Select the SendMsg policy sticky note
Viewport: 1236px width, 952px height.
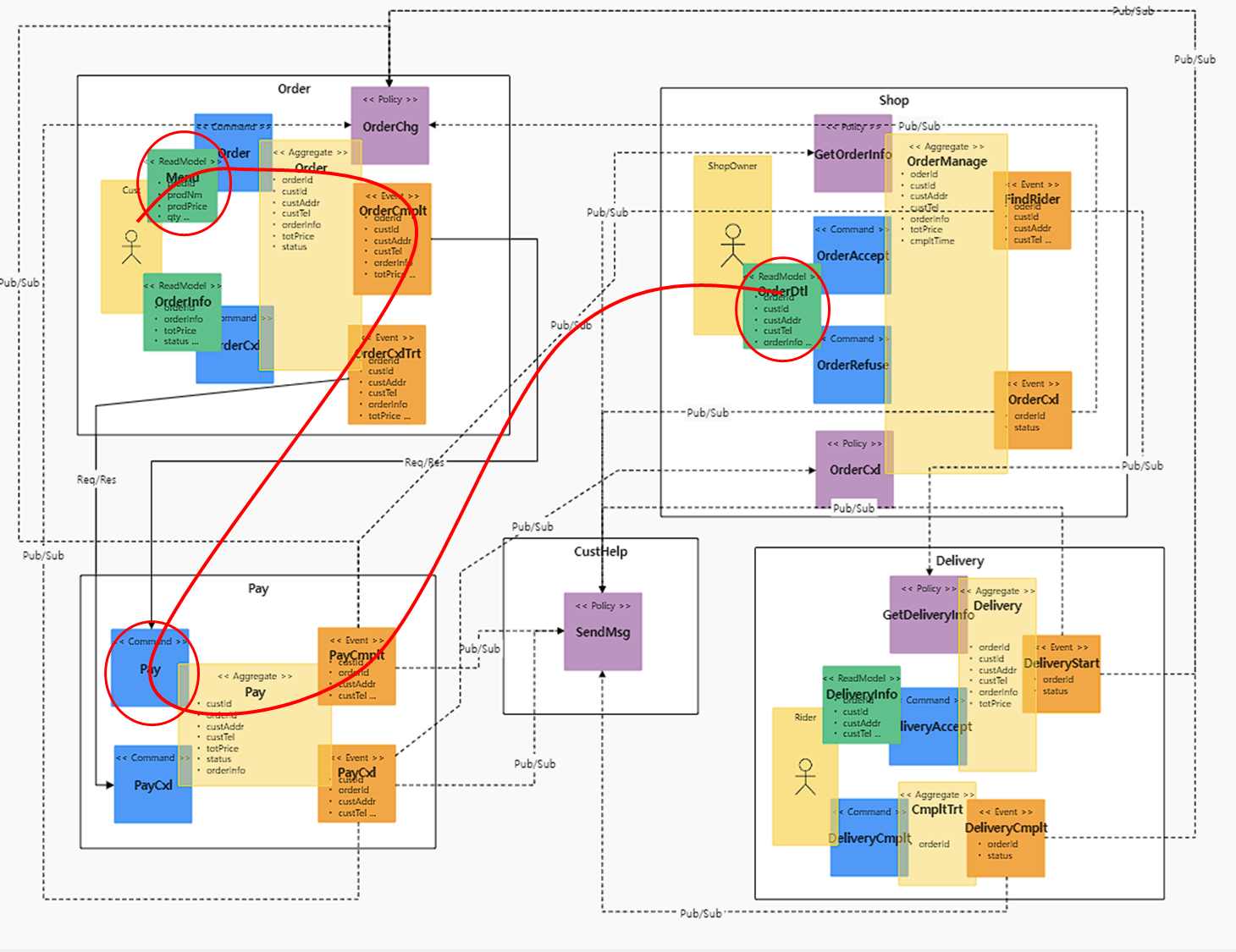point(603,631)
